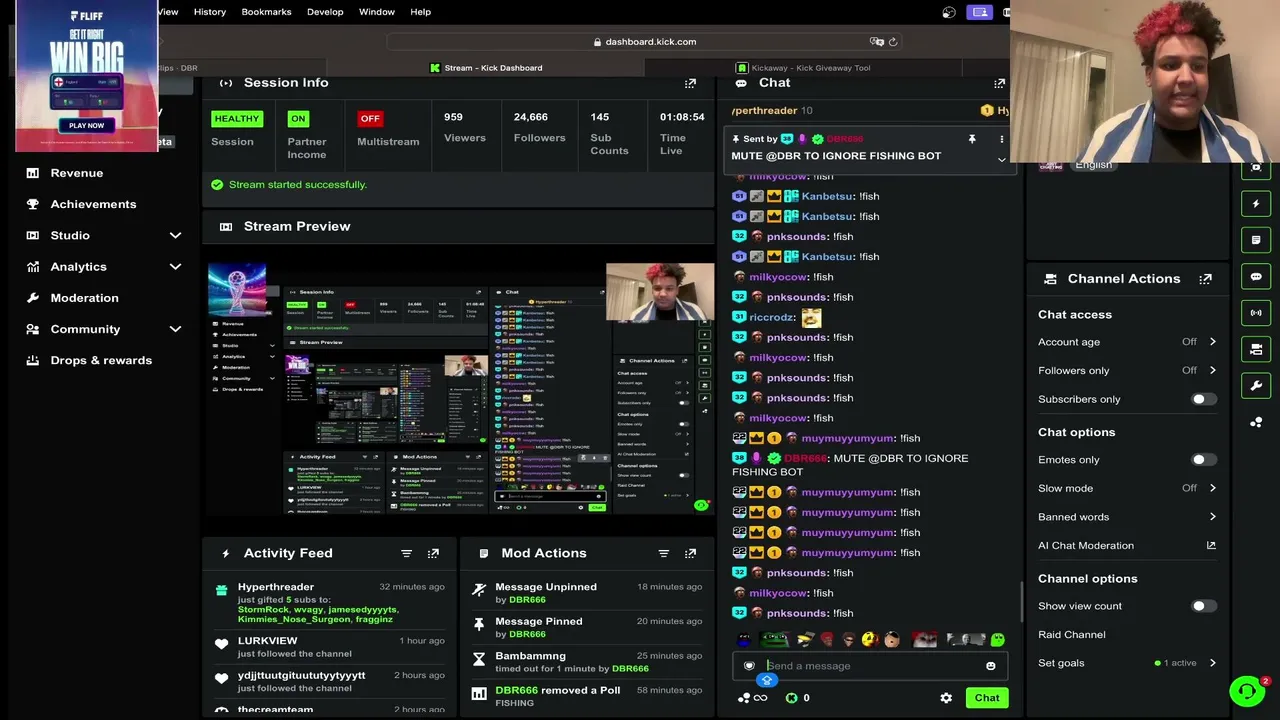The height and width of the screenshot is (720, 1280).
Task: Toggle Partner Income ON badge
Action: pos(298,118)
